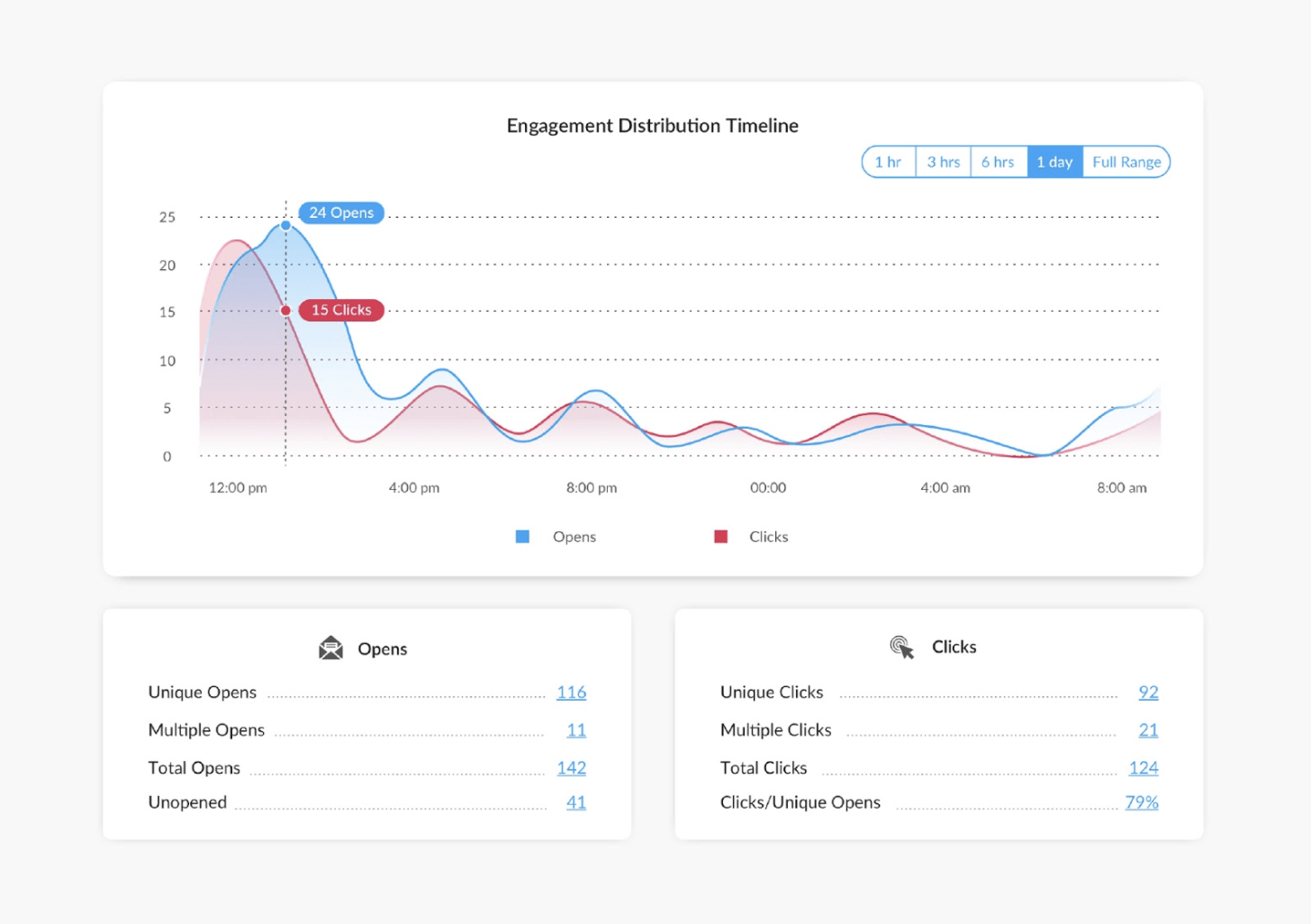Open the Unique Opens value 116

(572, 692)
